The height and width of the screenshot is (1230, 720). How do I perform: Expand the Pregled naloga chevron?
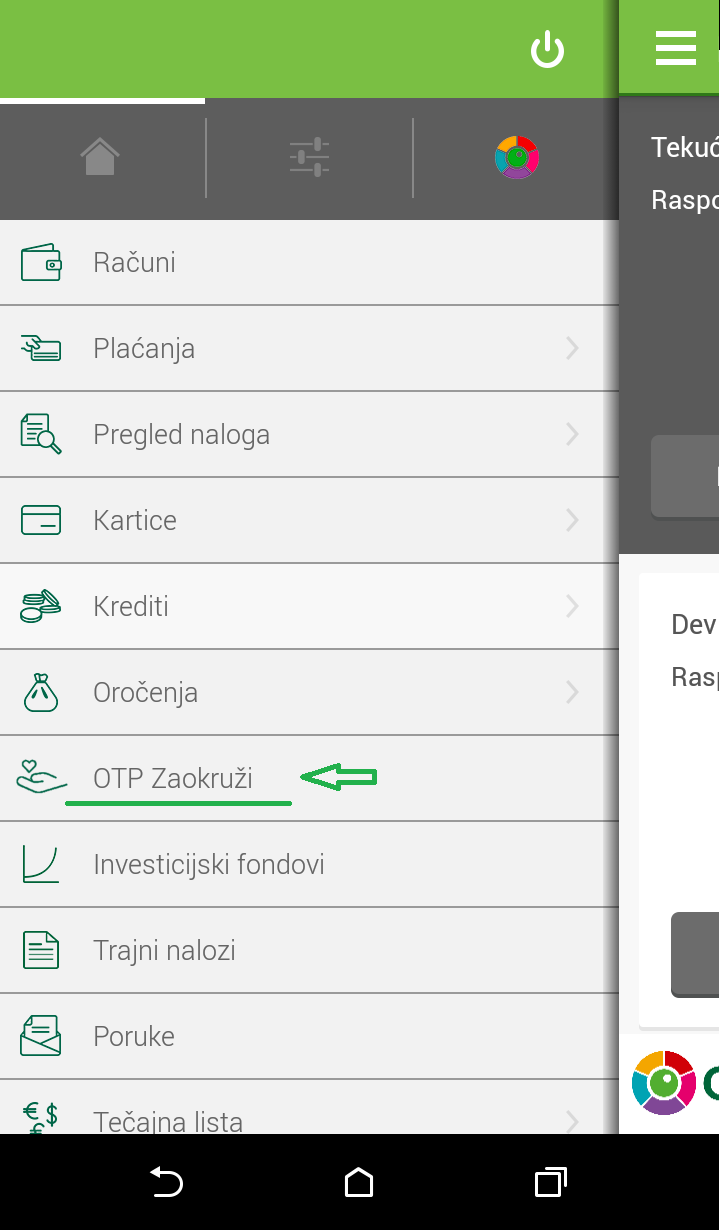[572, 434]
